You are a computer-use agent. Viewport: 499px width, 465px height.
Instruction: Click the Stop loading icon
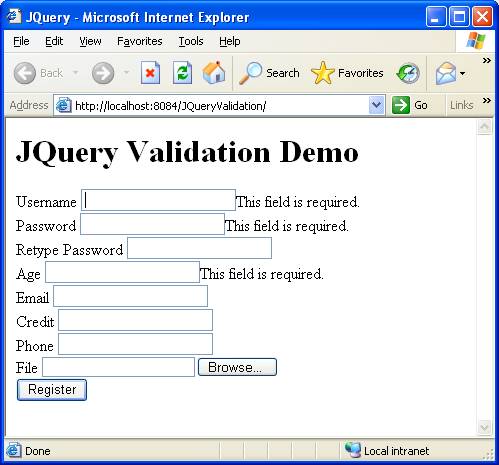point(150,73)
